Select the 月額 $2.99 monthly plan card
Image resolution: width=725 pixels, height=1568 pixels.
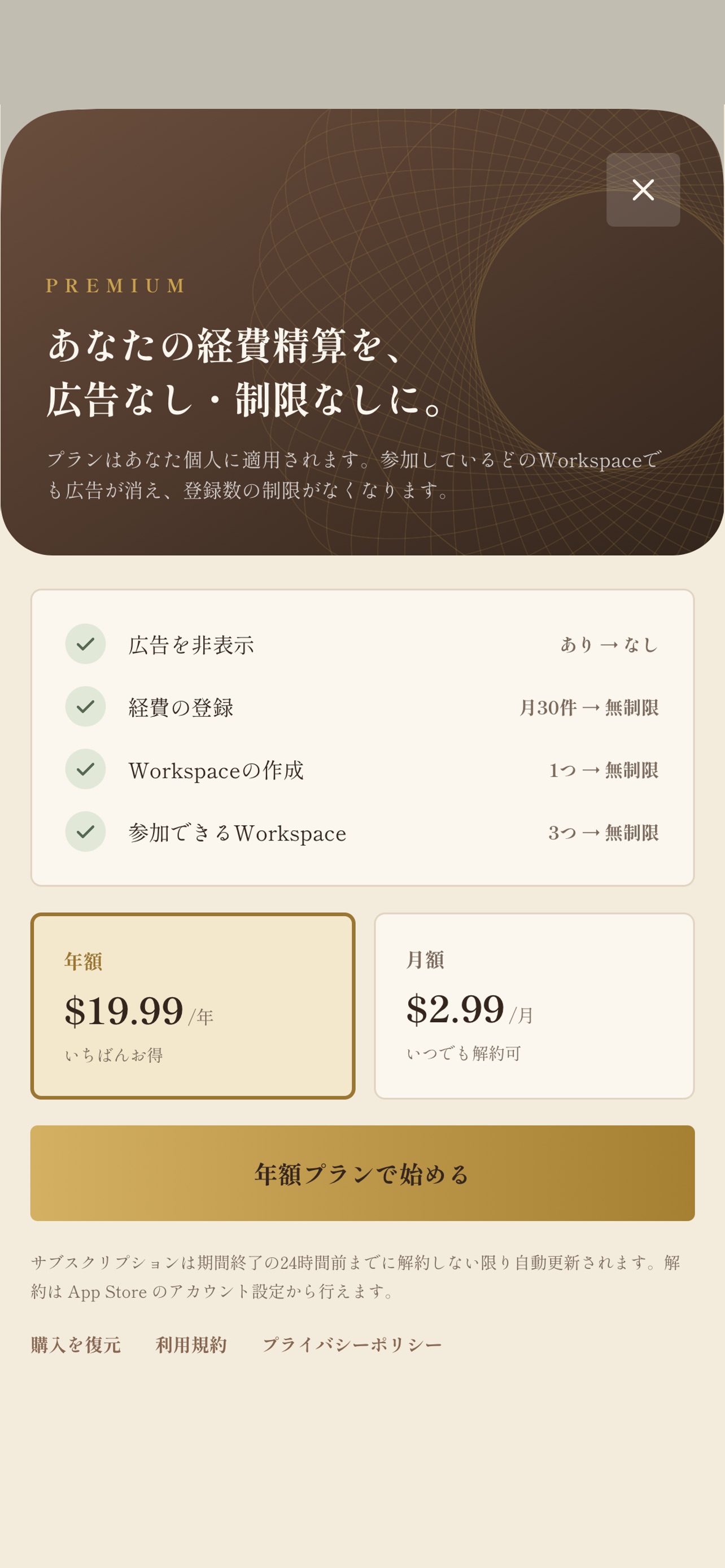point(534,1006)
